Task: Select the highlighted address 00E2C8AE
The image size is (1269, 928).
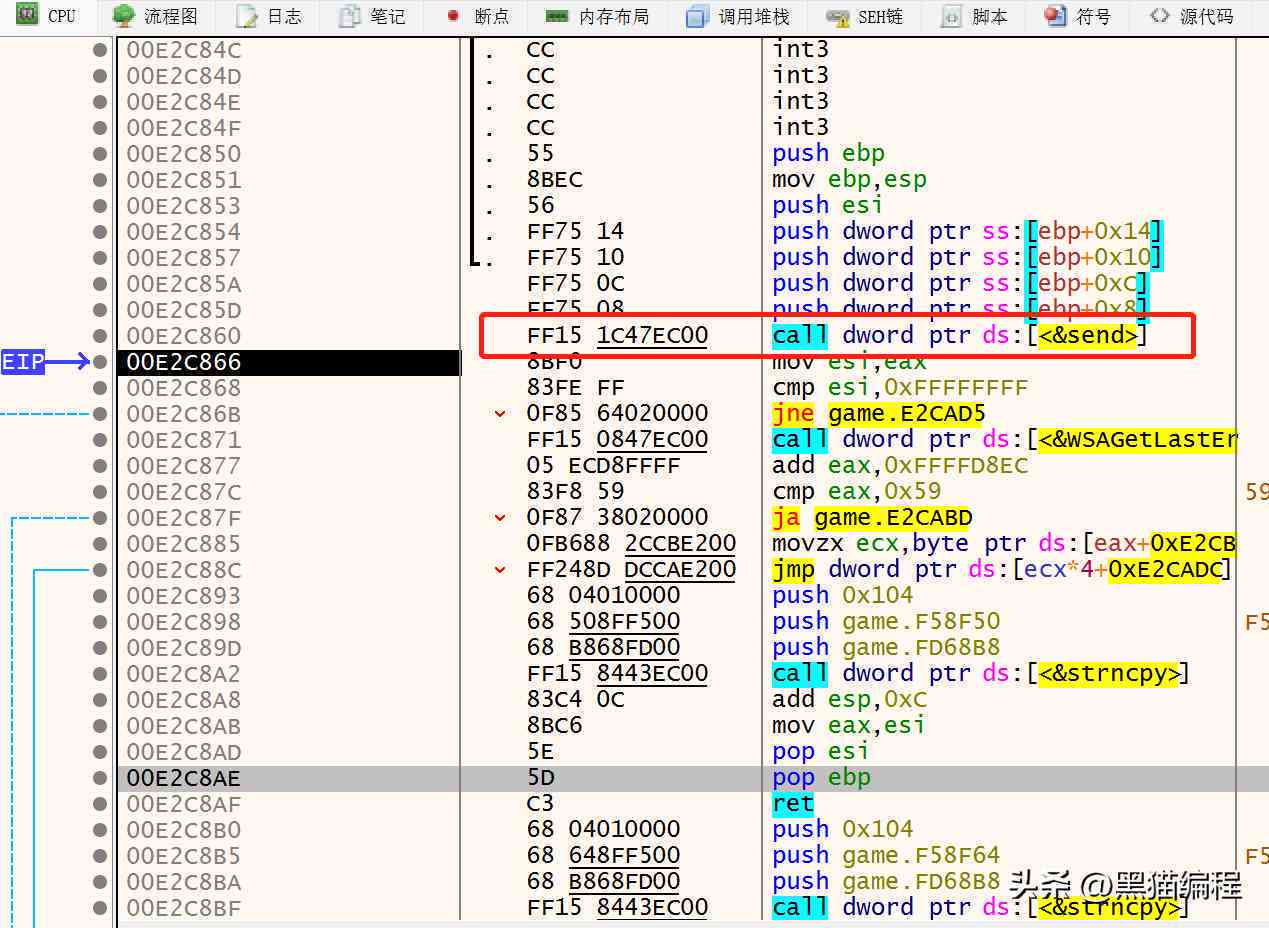Action: click(184, 778)
